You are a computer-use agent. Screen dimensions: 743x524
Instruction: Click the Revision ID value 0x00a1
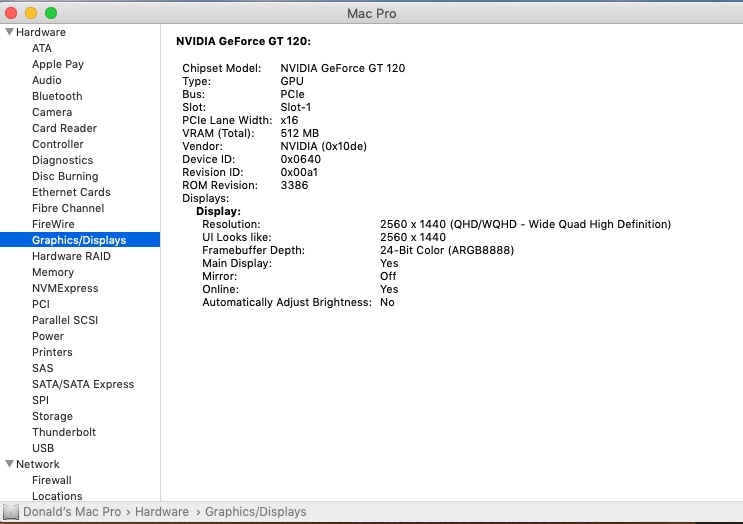coord(299,172)
